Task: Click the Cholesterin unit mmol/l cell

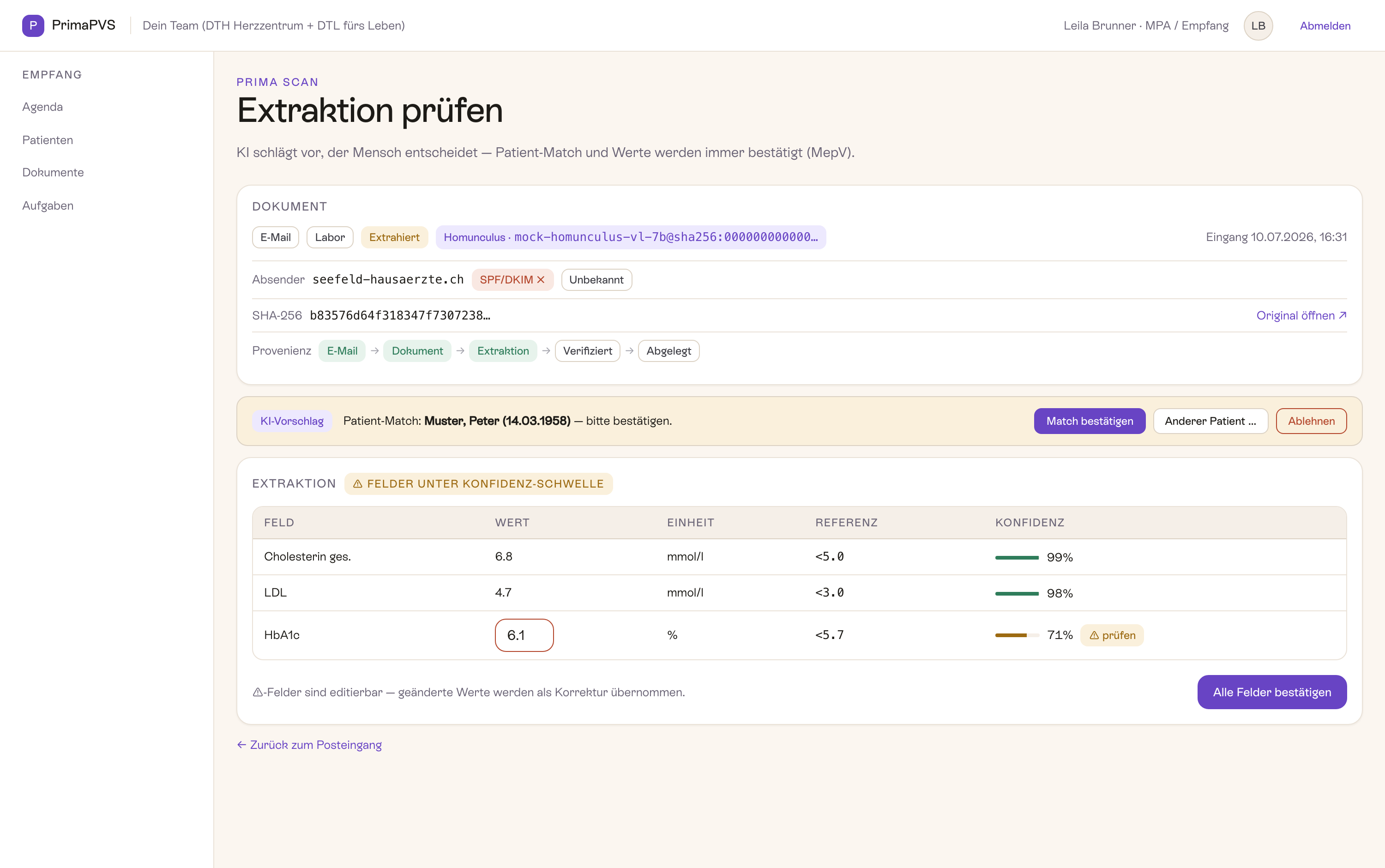Action: coord(685,556)
